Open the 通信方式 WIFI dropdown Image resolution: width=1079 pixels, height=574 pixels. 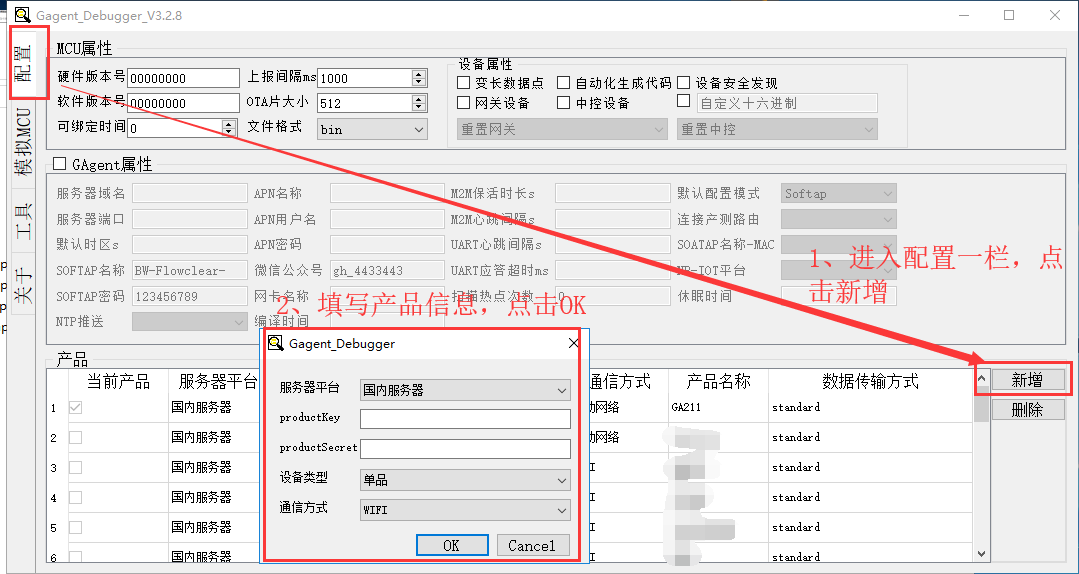pyautogui.click(x=465, y=510)
